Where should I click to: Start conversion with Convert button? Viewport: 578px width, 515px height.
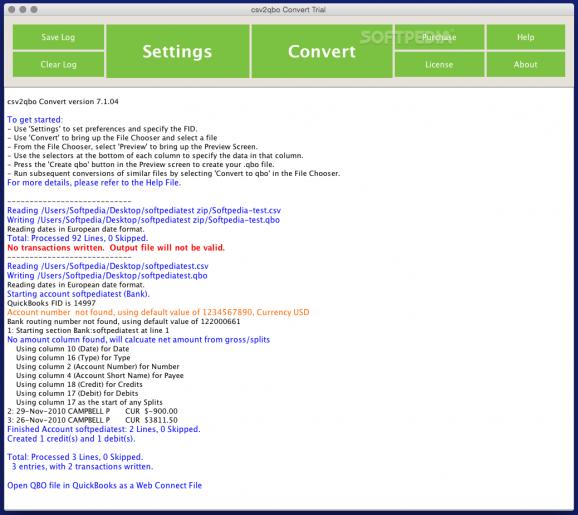pyautogui.click(x=322, y=51)
